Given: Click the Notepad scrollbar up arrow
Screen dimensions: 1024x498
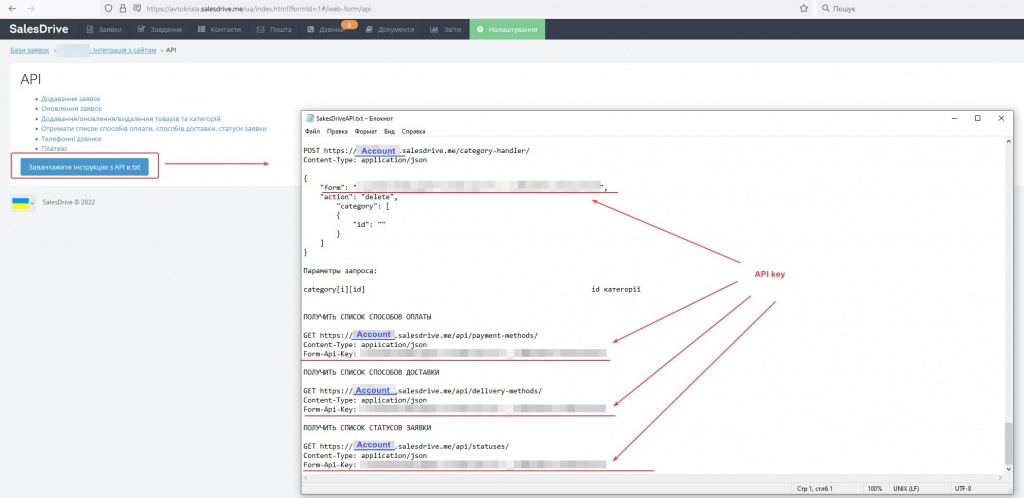Looking at the screenshot, I should 1008,142.
